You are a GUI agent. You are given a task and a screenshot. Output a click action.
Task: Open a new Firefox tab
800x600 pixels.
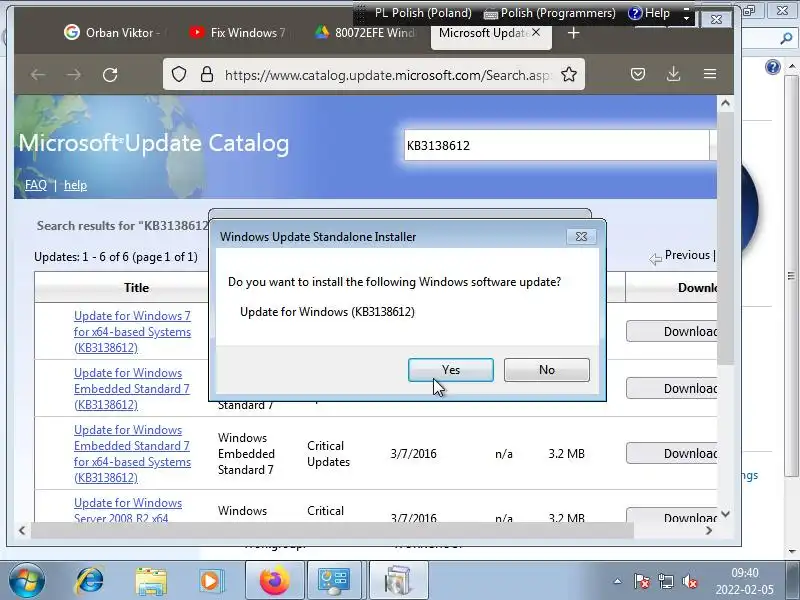[x=573, y=33]
